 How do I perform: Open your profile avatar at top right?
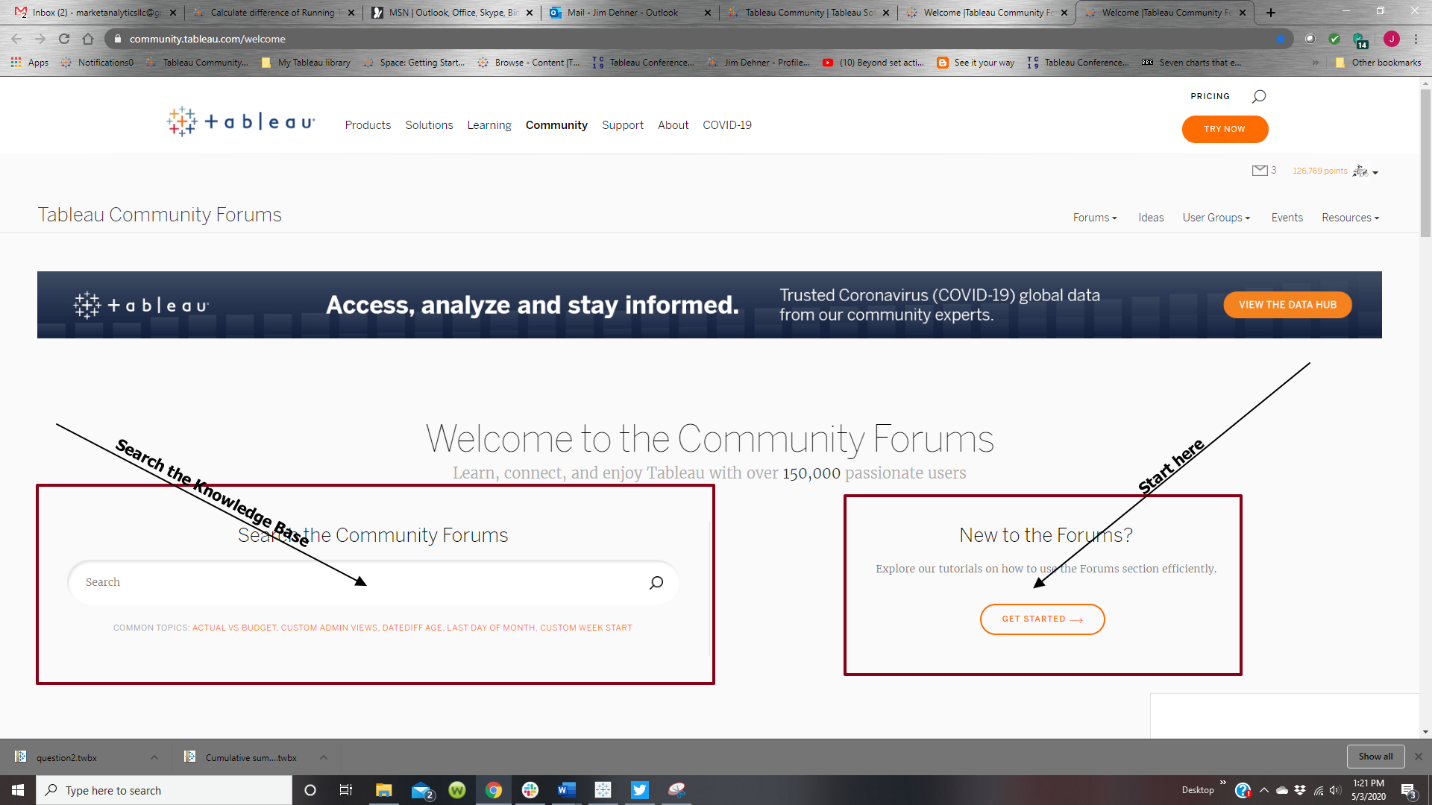[x=1361, y=171]
